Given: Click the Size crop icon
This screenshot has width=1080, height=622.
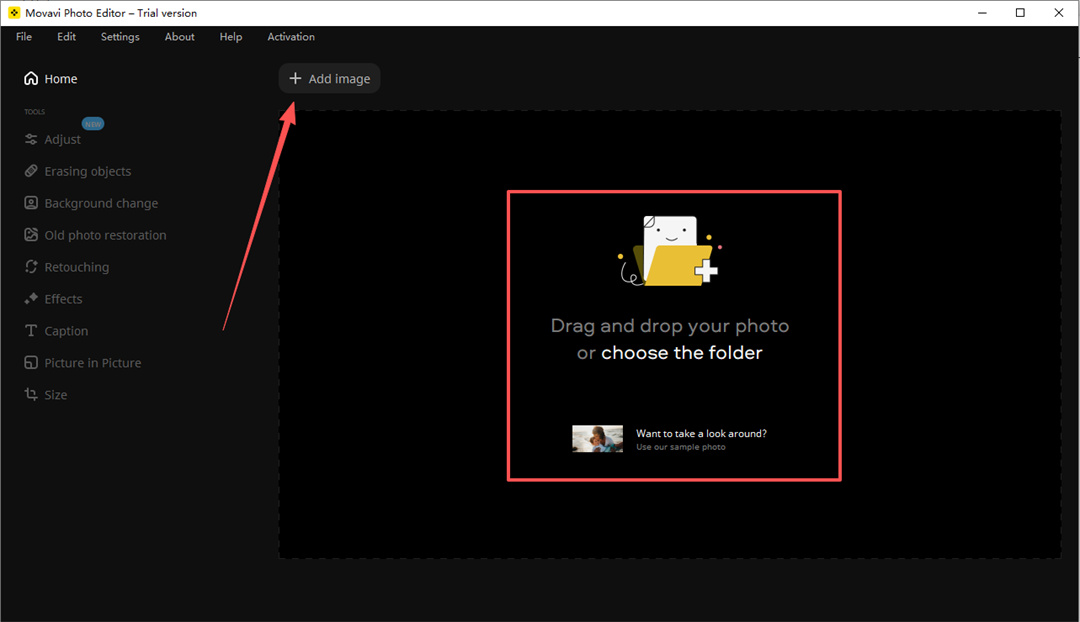Looking at the screenshot, I should pyautogui.click(x=31, y=394).
